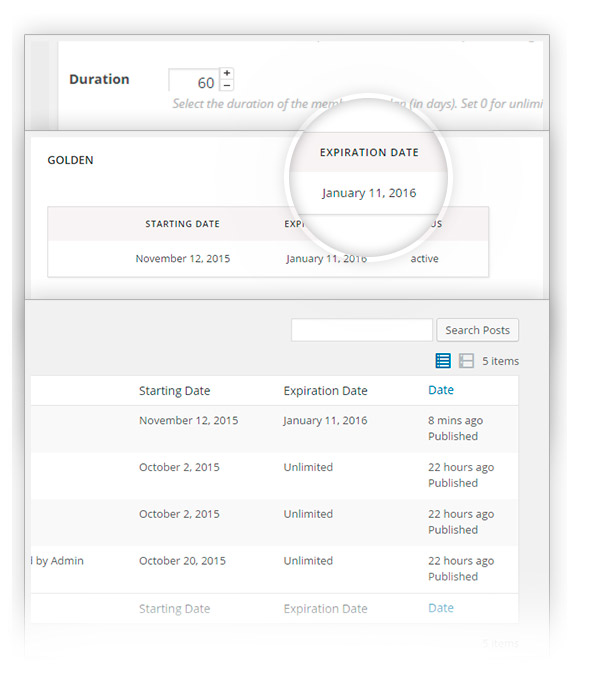Click the 5 items count label

(500, 361)
